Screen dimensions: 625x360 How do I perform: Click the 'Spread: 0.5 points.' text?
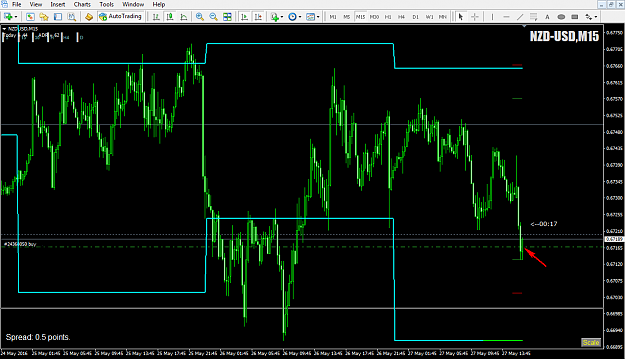point(38,337)
